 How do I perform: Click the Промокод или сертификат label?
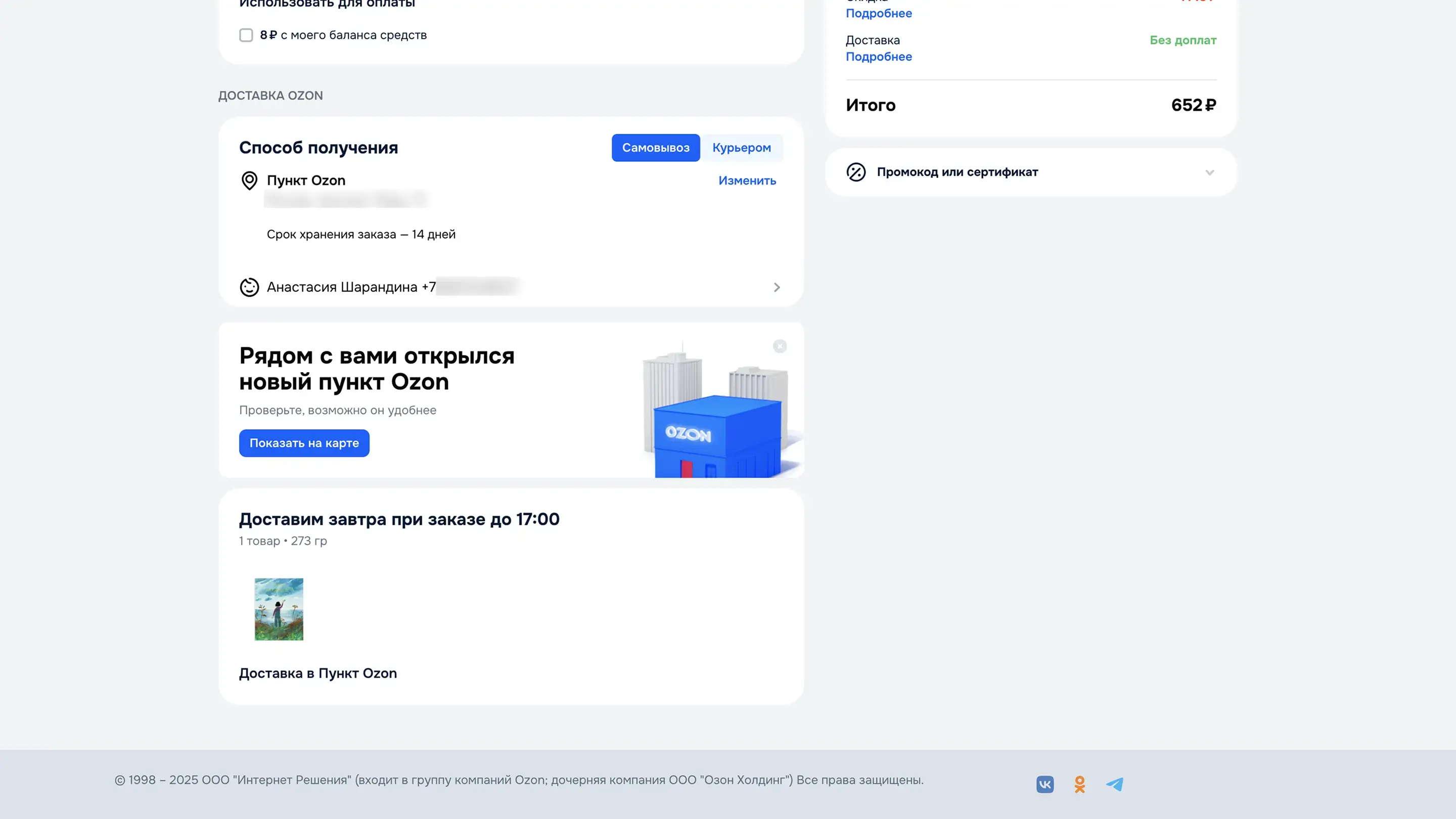(x=957, y=172)
